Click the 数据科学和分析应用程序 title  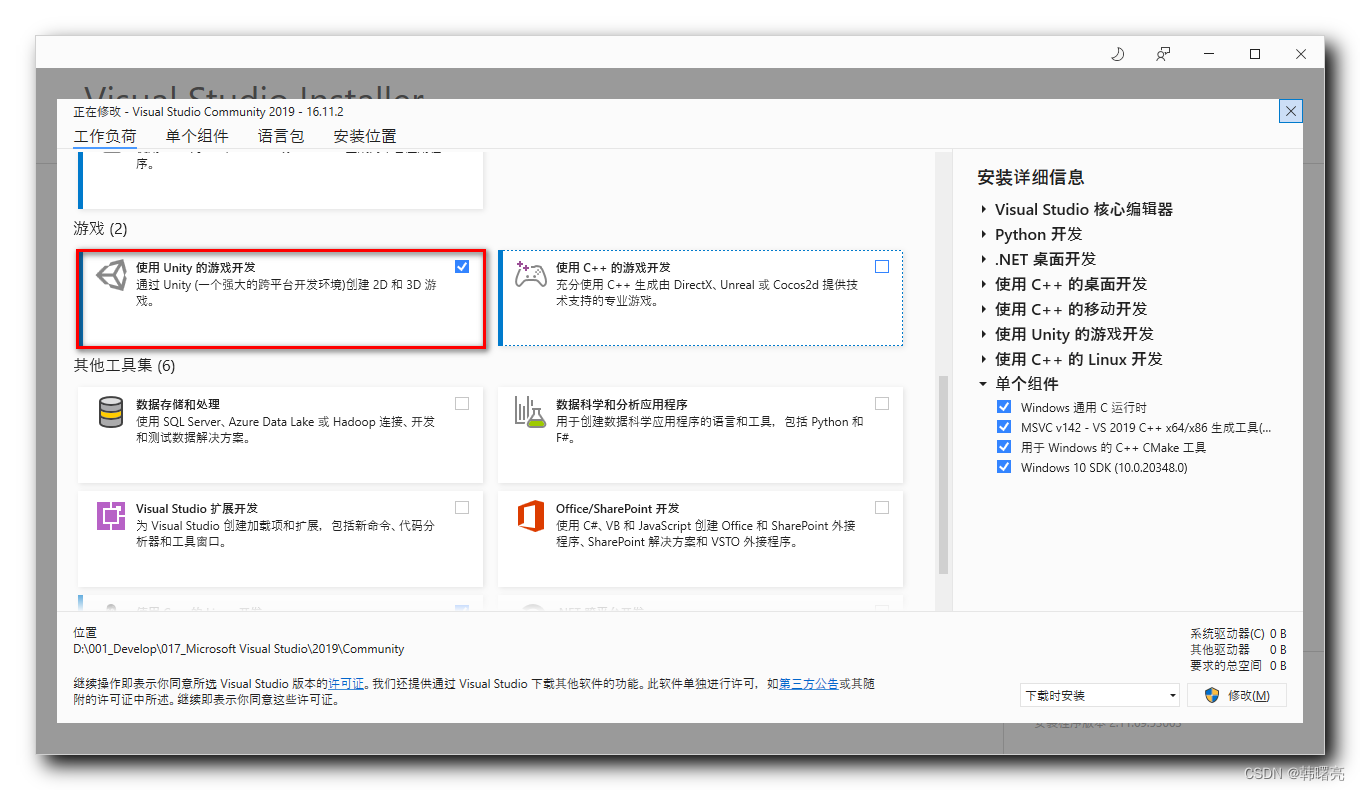(622, 405)
